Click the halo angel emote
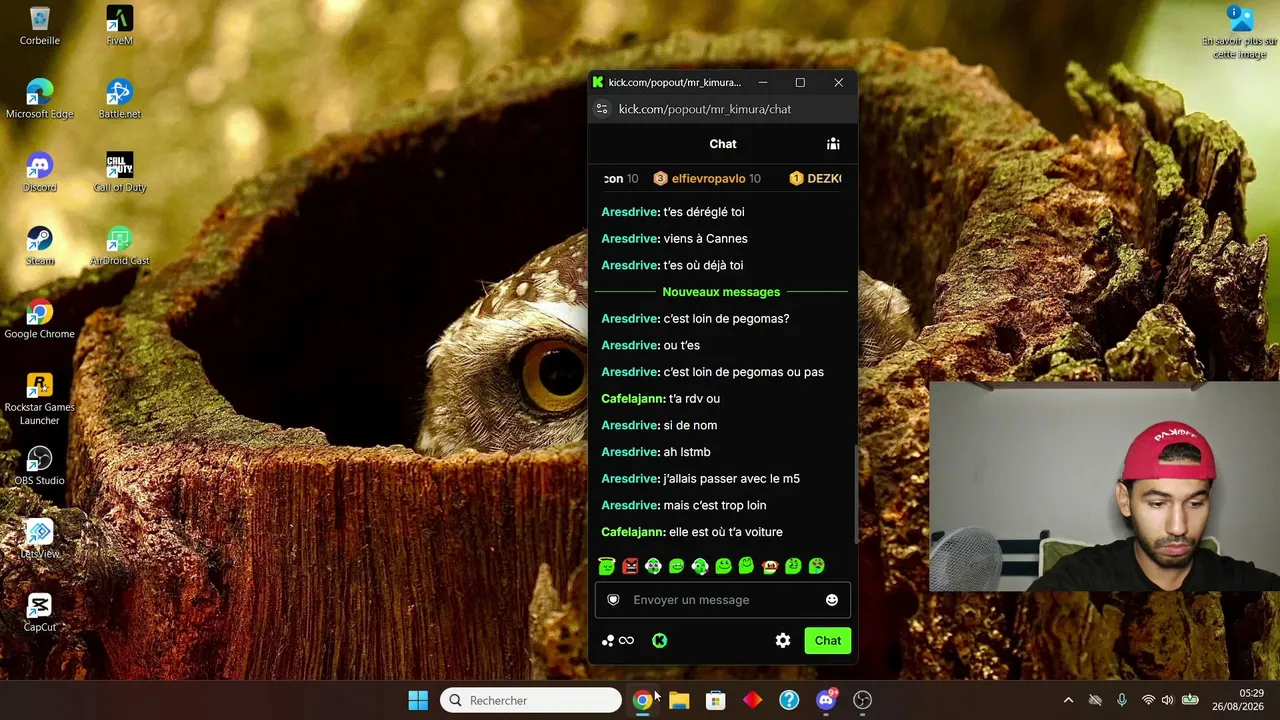 [x=606, y=566]
